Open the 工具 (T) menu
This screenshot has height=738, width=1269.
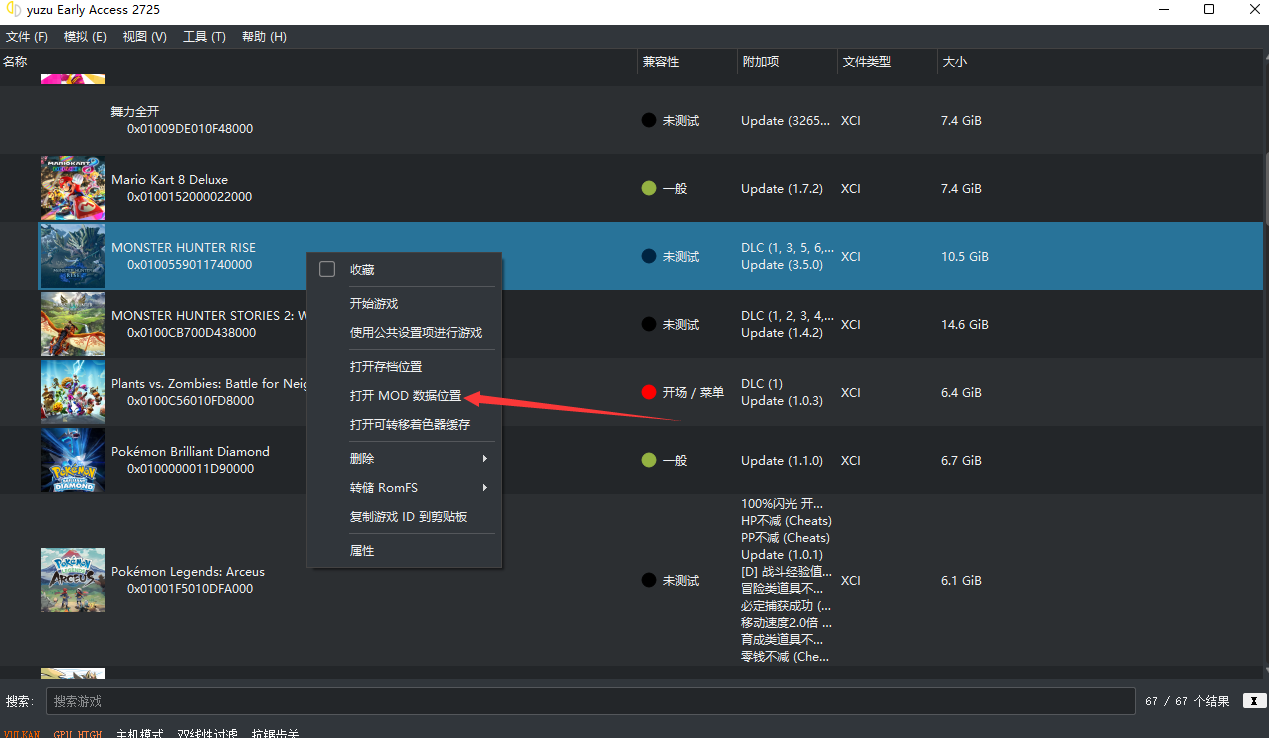204,36
